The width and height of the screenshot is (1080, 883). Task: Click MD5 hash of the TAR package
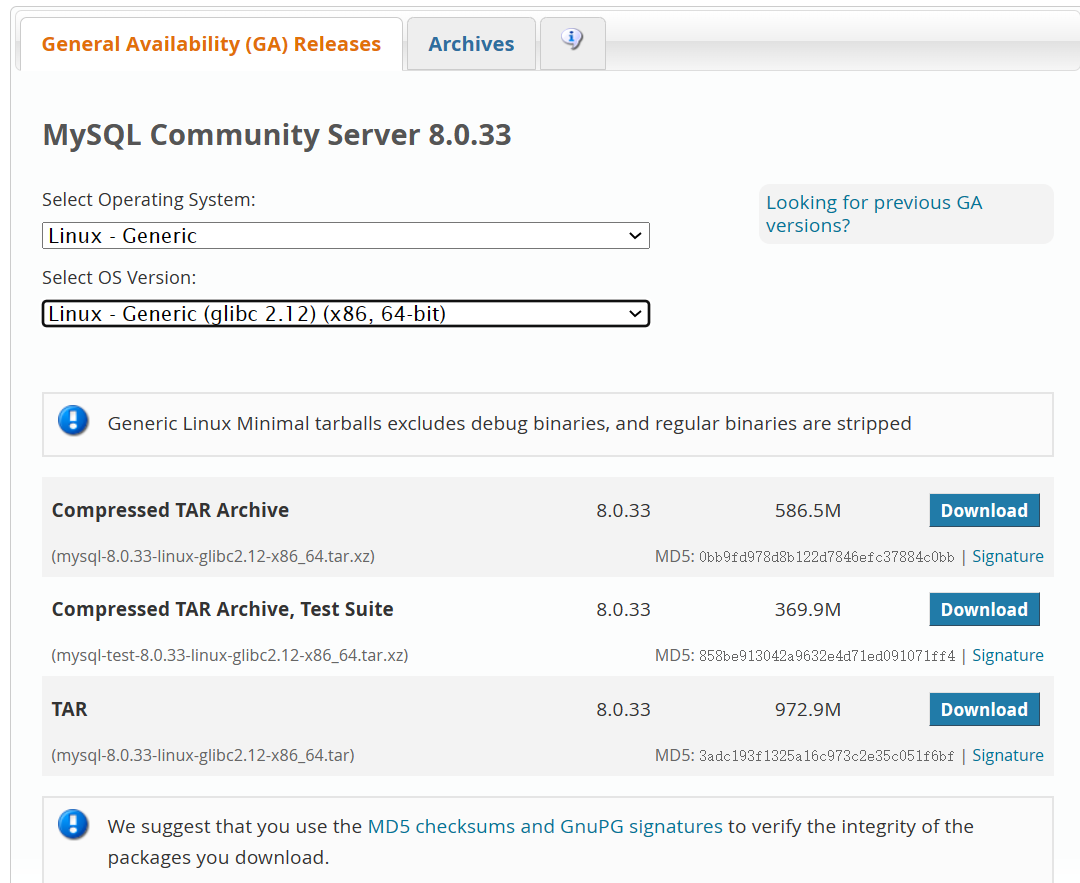827,756
